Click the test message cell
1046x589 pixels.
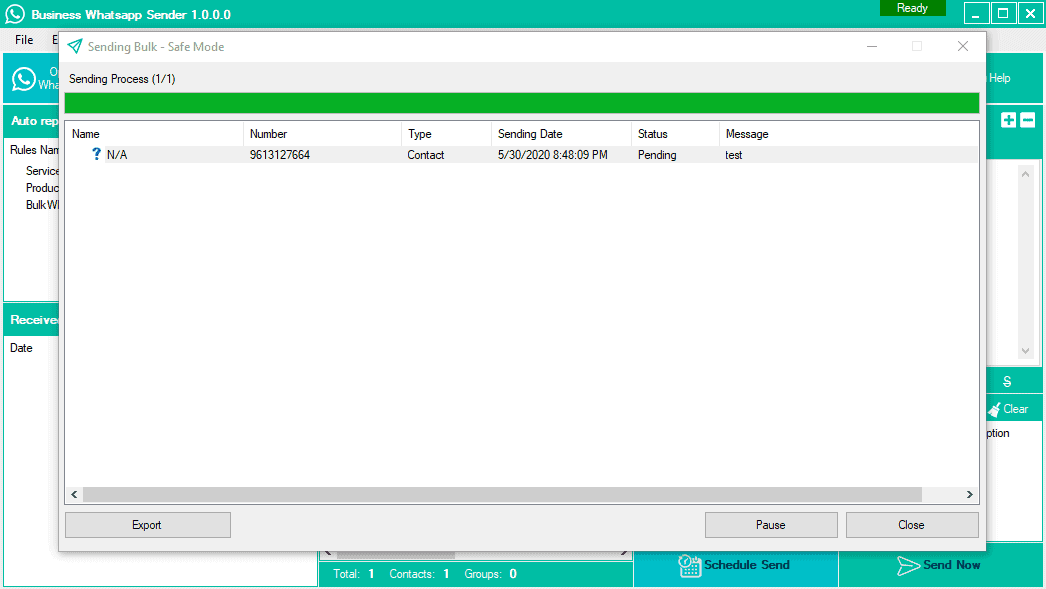[734, 155]
